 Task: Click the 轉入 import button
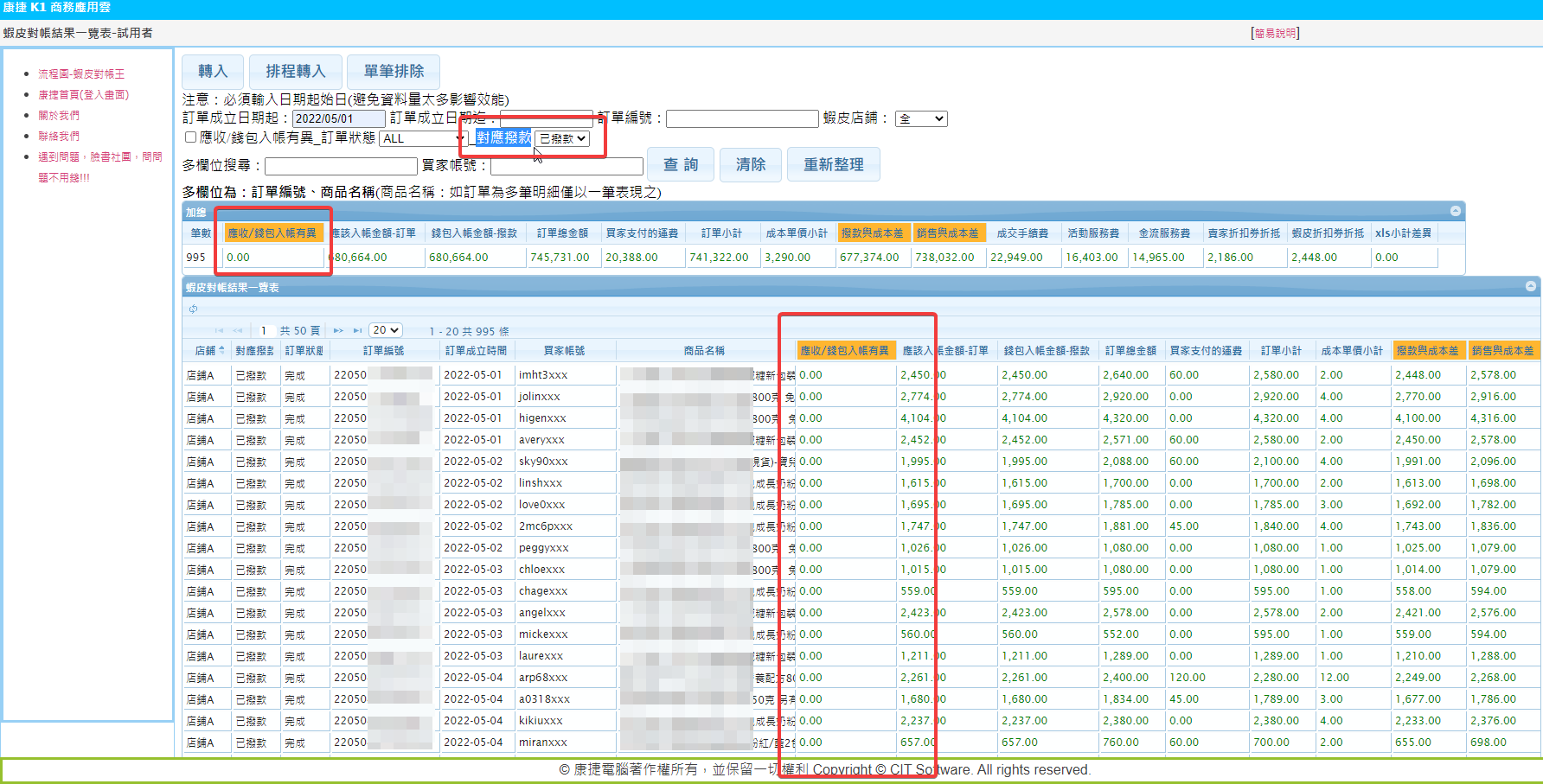tap(213, 71)
